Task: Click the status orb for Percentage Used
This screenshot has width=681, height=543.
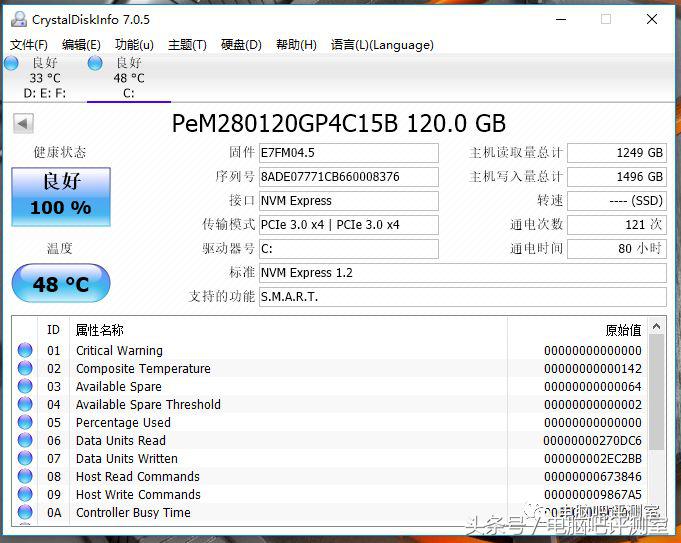Action: coord(25,422)
